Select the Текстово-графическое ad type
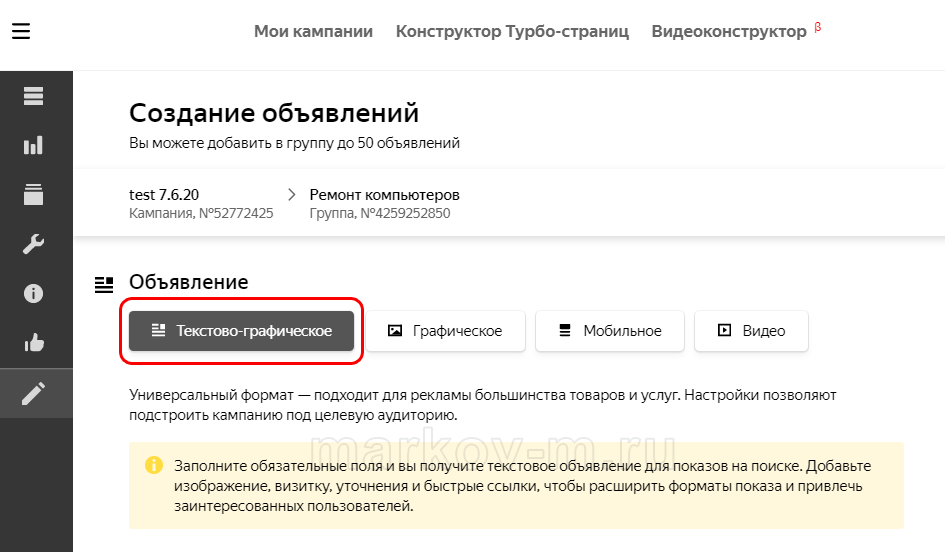The image size is (945, 552). click(x=241, y=331)
